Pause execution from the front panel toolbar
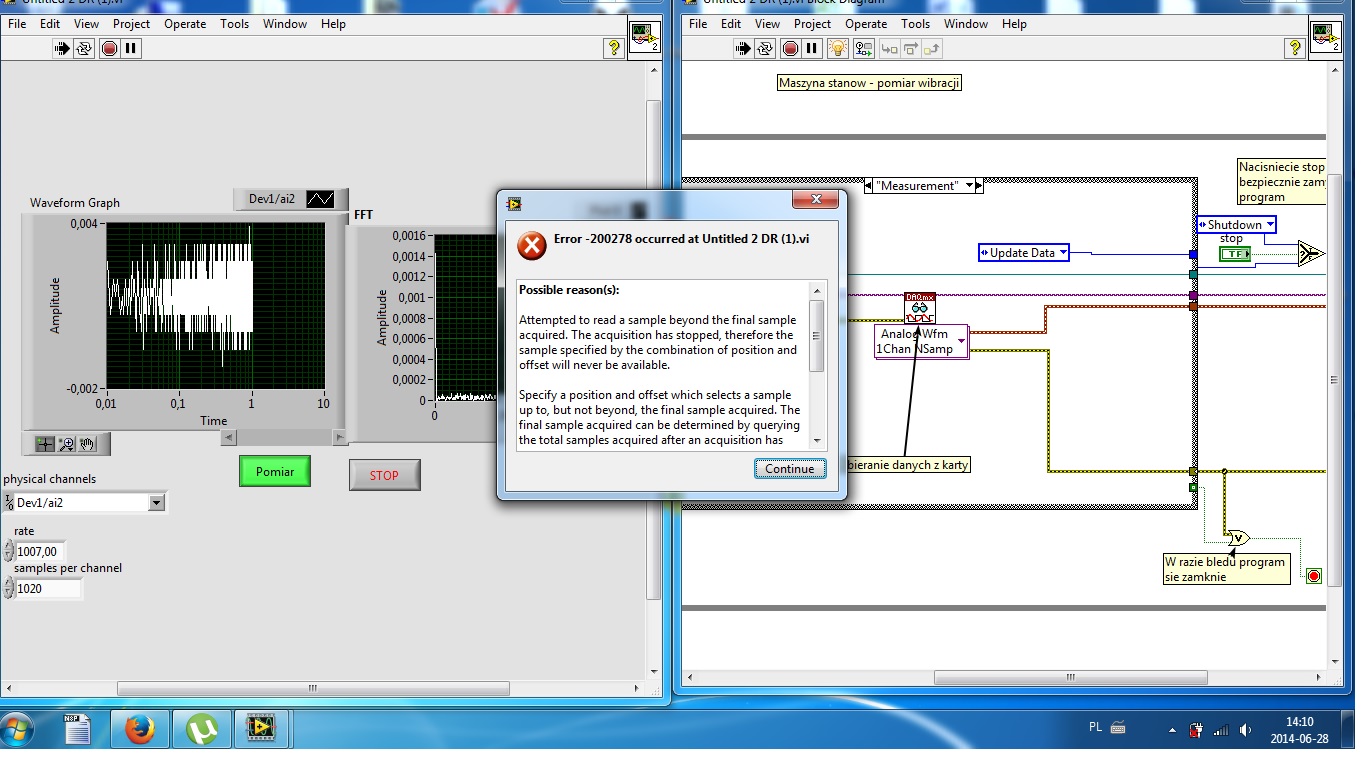Viewport: 1366px width, 768px height. (x=131, y=47)
